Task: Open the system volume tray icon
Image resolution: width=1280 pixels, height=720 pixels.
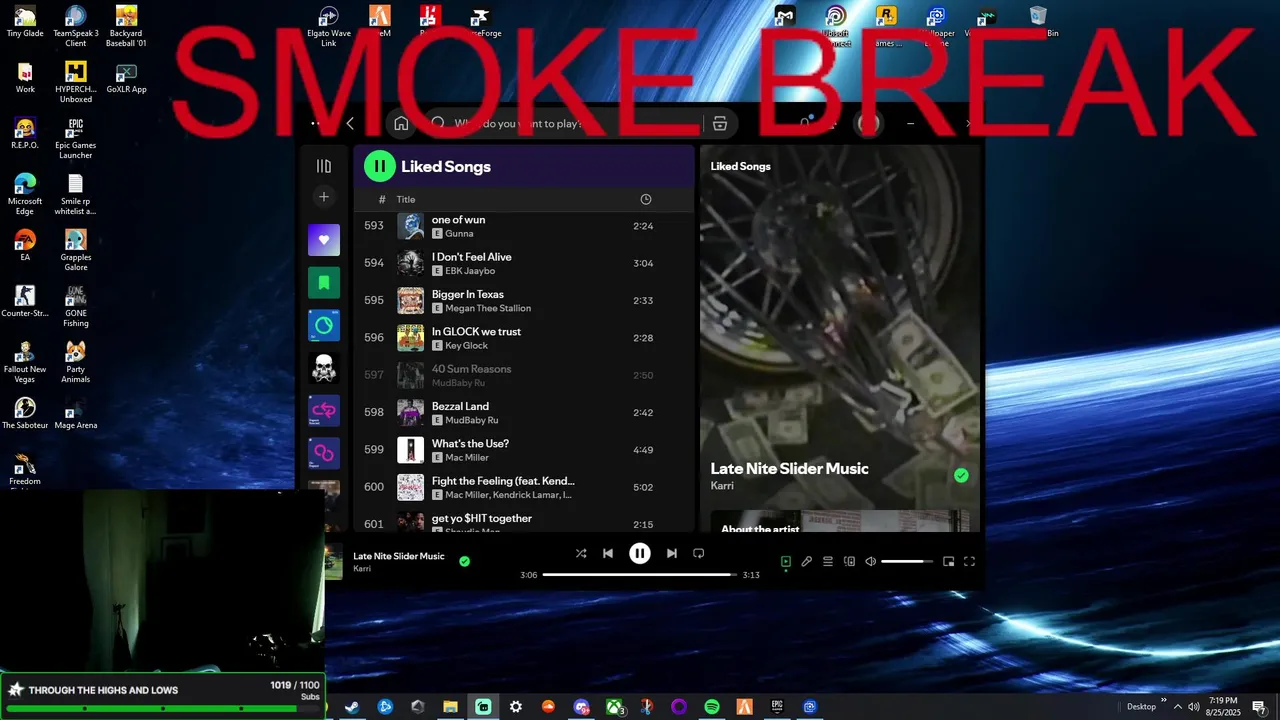Action: pos(1194,707)
